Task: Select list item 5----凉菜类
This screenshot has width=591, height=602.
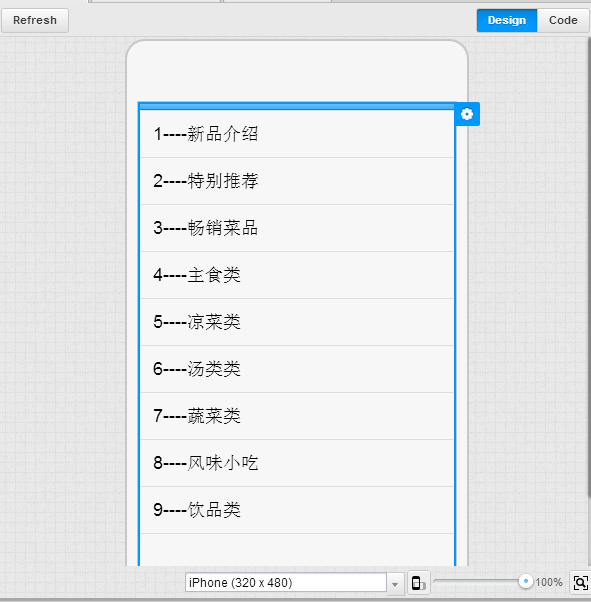Action: tap(297, 322)
